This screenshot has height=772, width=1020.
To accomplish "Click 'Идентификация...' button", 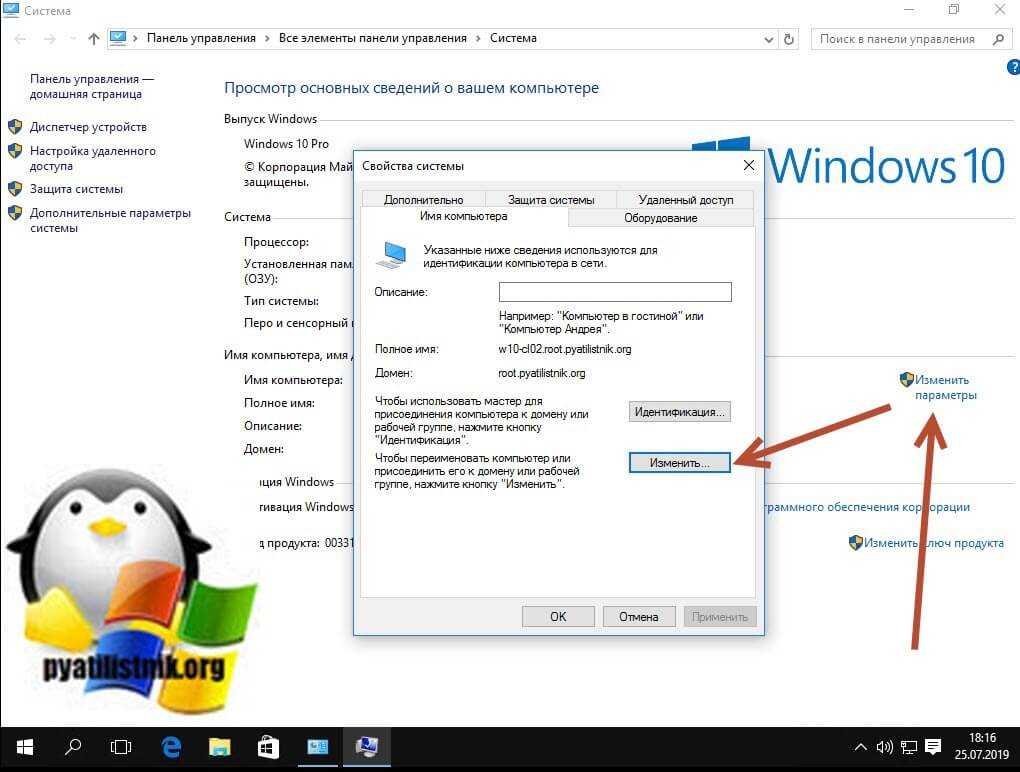I will coord(679,412).
